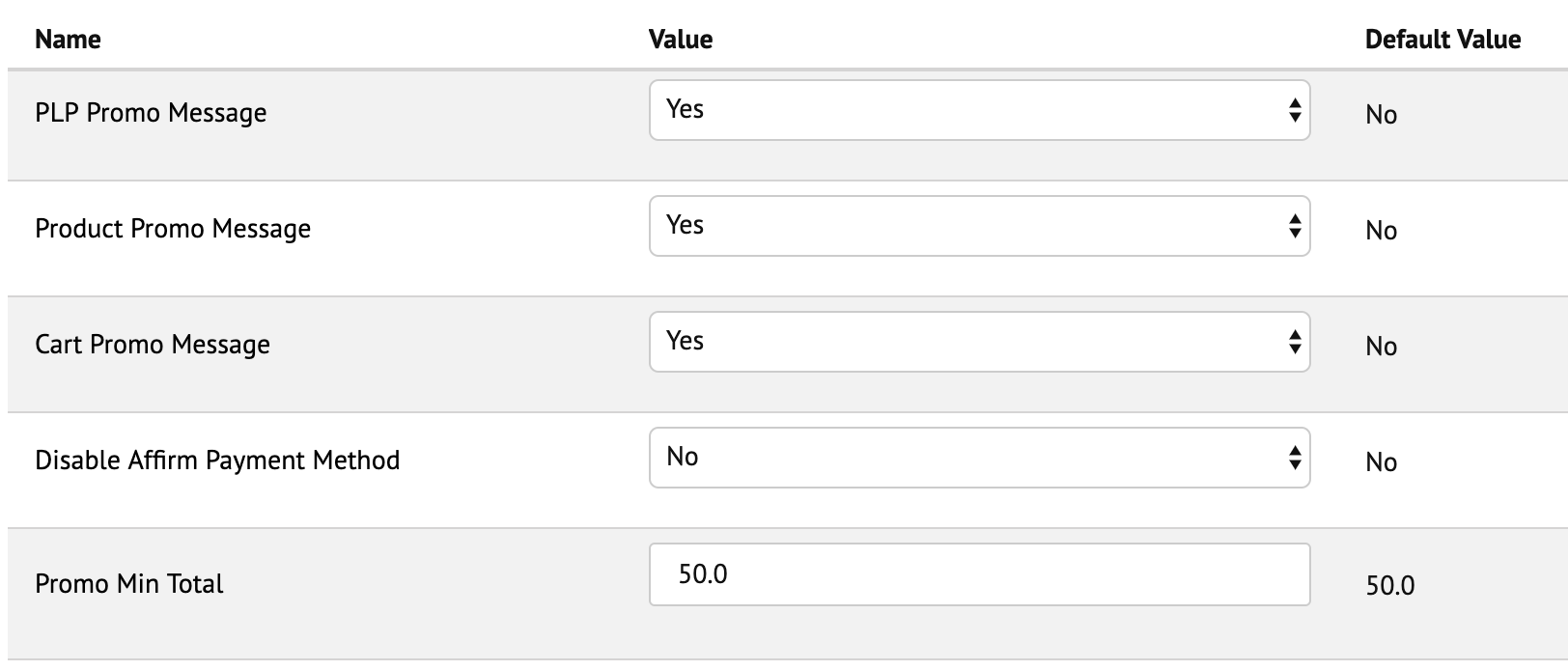This screenshot has height=670, width=1568.
Task: Click the up-down arrows on Disable Affirm select
Action: click(x=1295, y=458)
